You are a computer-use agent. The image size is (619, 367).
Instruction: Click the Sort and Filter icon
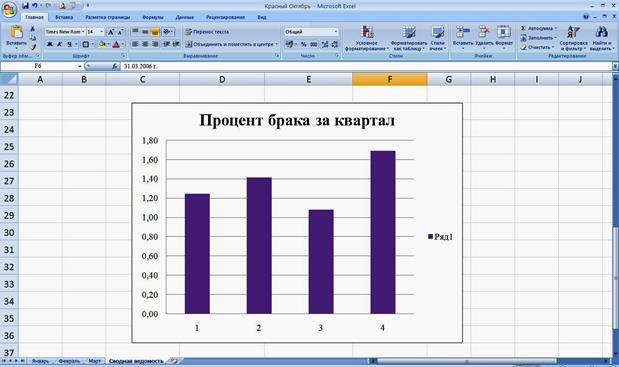coord(573,32)
